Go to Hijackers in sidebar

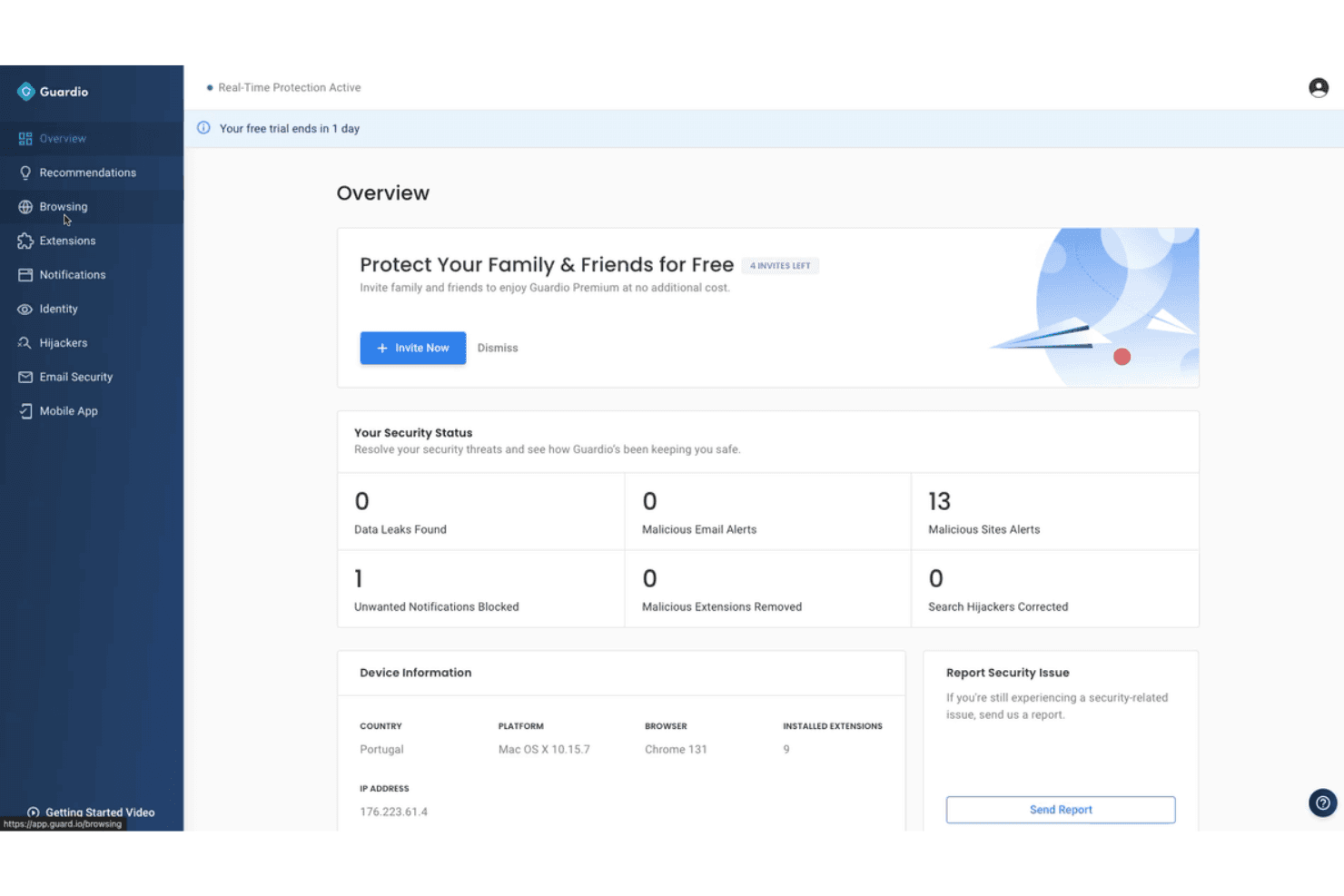pyautogui.click(x=92, y=343)
